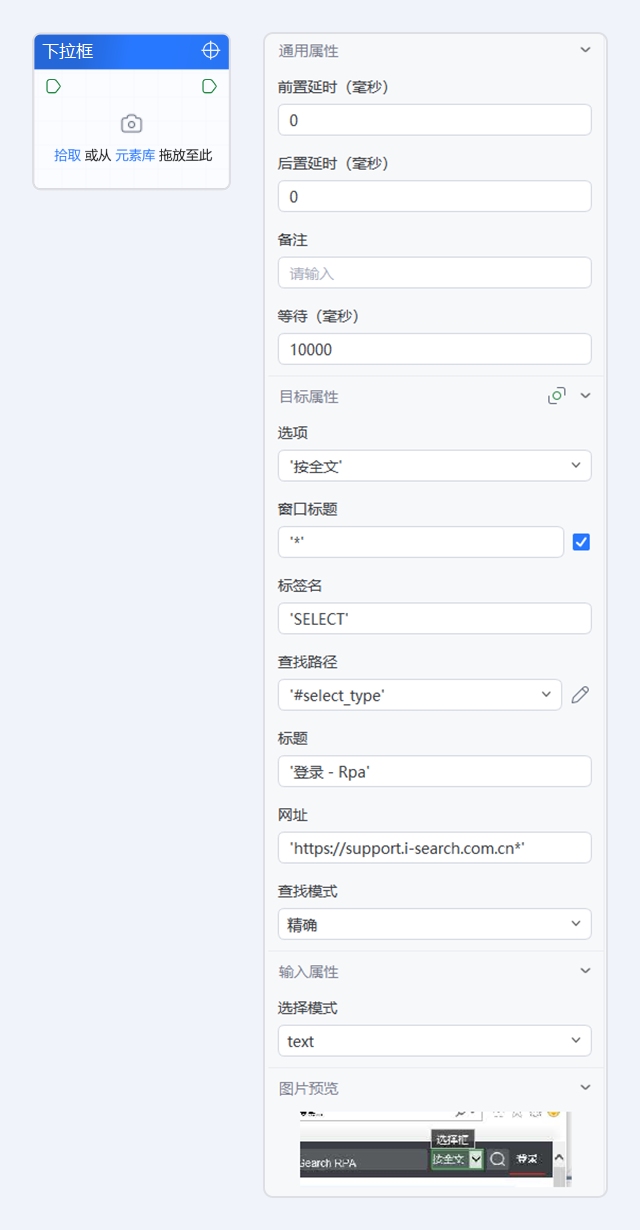Open the 查找模式 dropdown showing 精确

point(434,925)
